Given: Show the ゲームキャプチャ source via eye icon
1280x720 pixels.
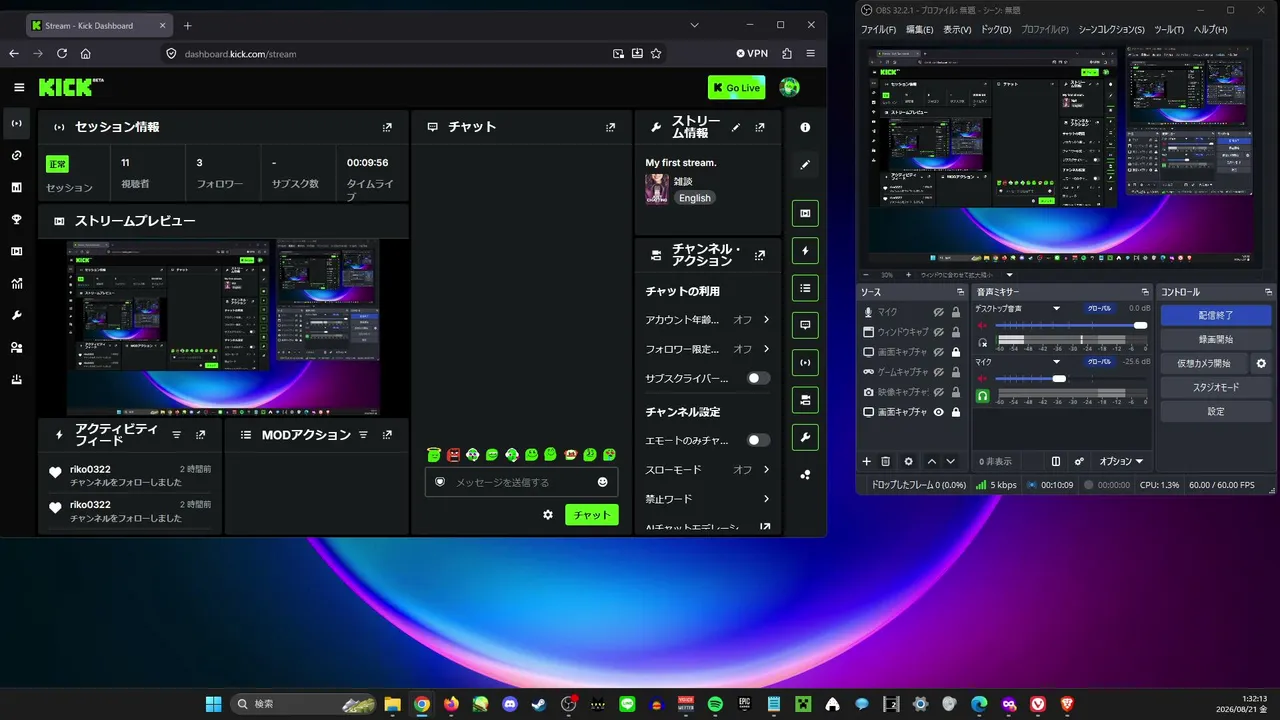Looking at the screenshot, I should [x=939, y=372].
